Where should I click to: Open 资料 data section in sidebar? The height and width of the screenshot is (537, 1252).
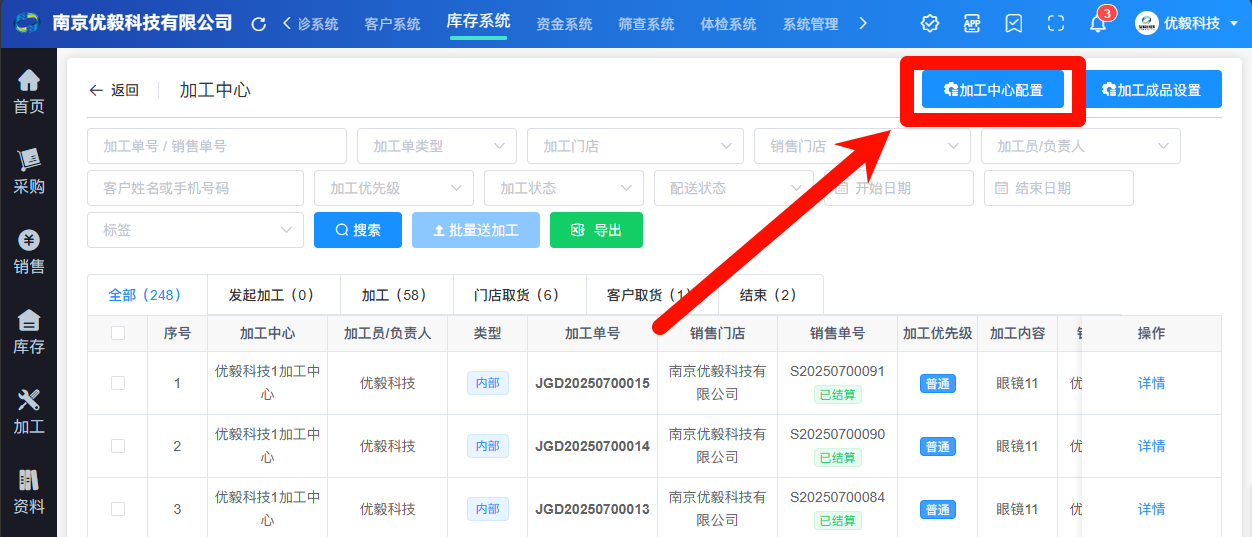point(28,492)
